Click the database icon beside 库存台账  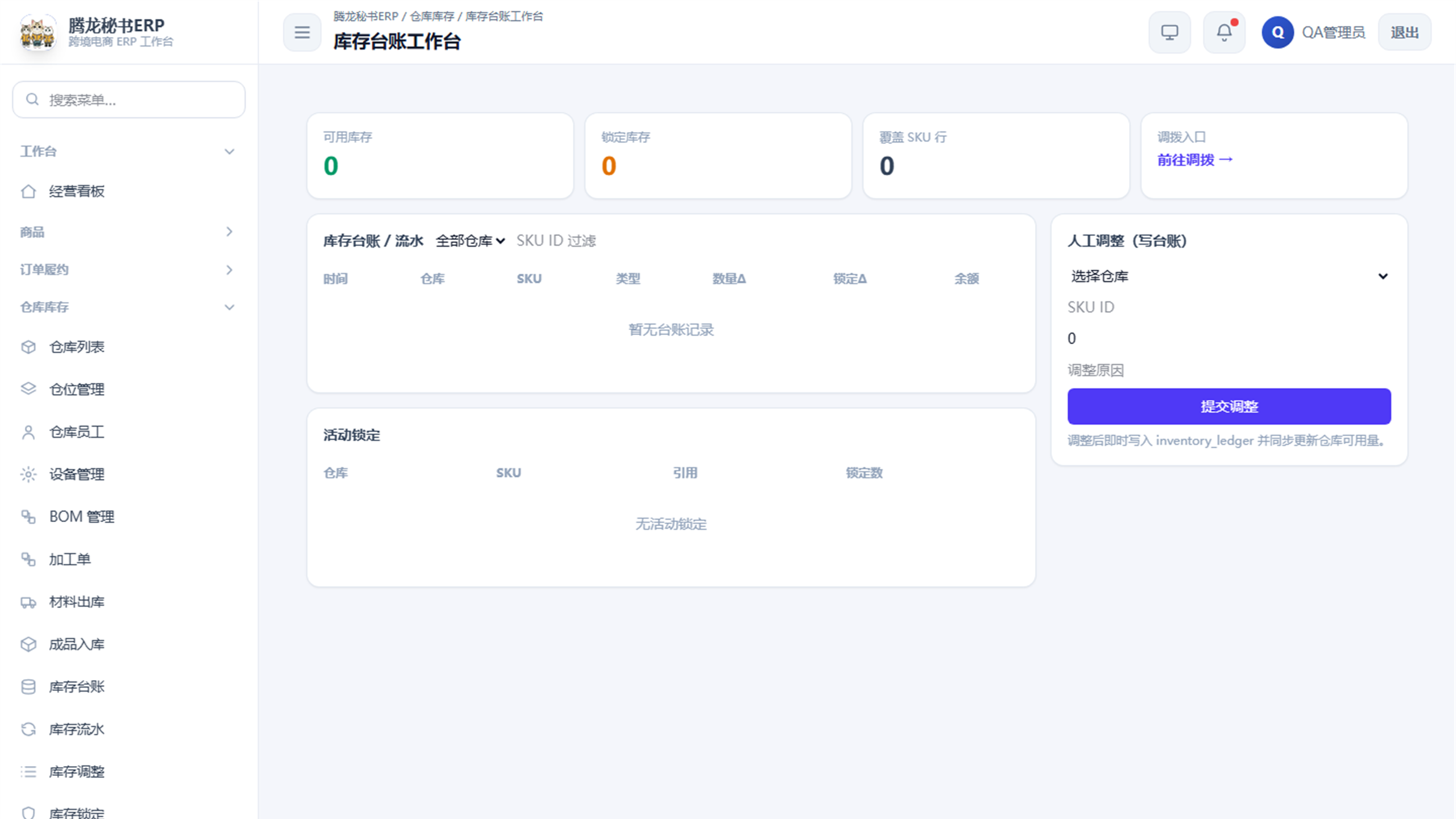coord(28,686)
